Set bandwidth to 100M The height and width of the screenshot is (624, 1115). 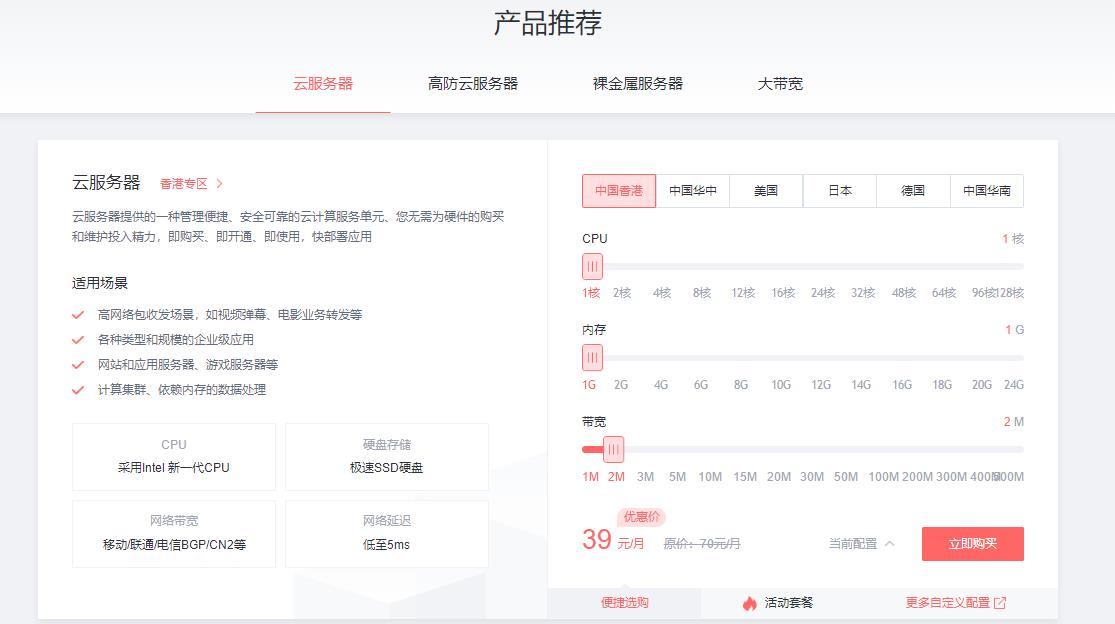(883, 476)
